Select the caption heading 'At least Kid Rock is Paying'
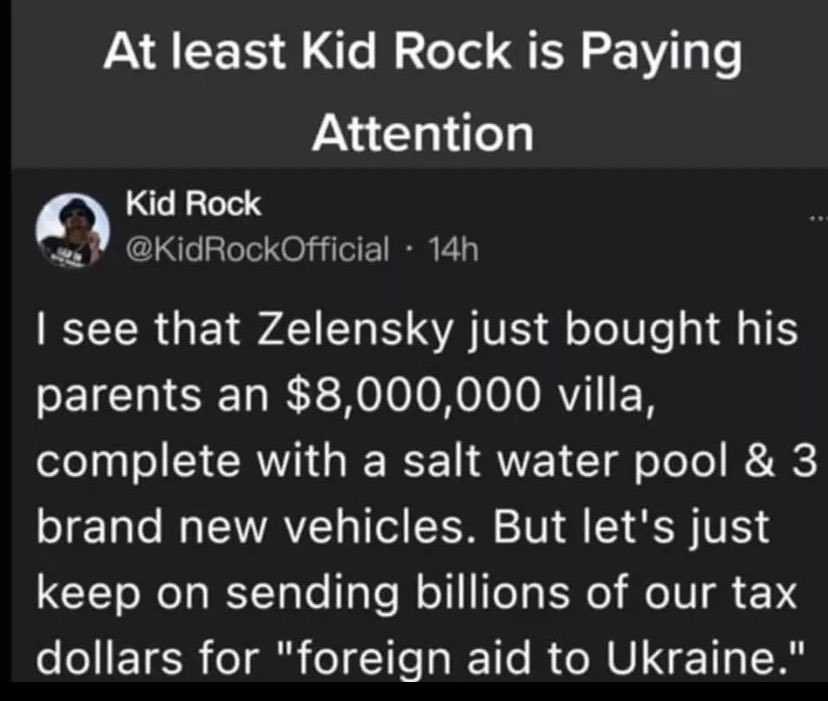This screenshot has height=701, width=828. 422,51
